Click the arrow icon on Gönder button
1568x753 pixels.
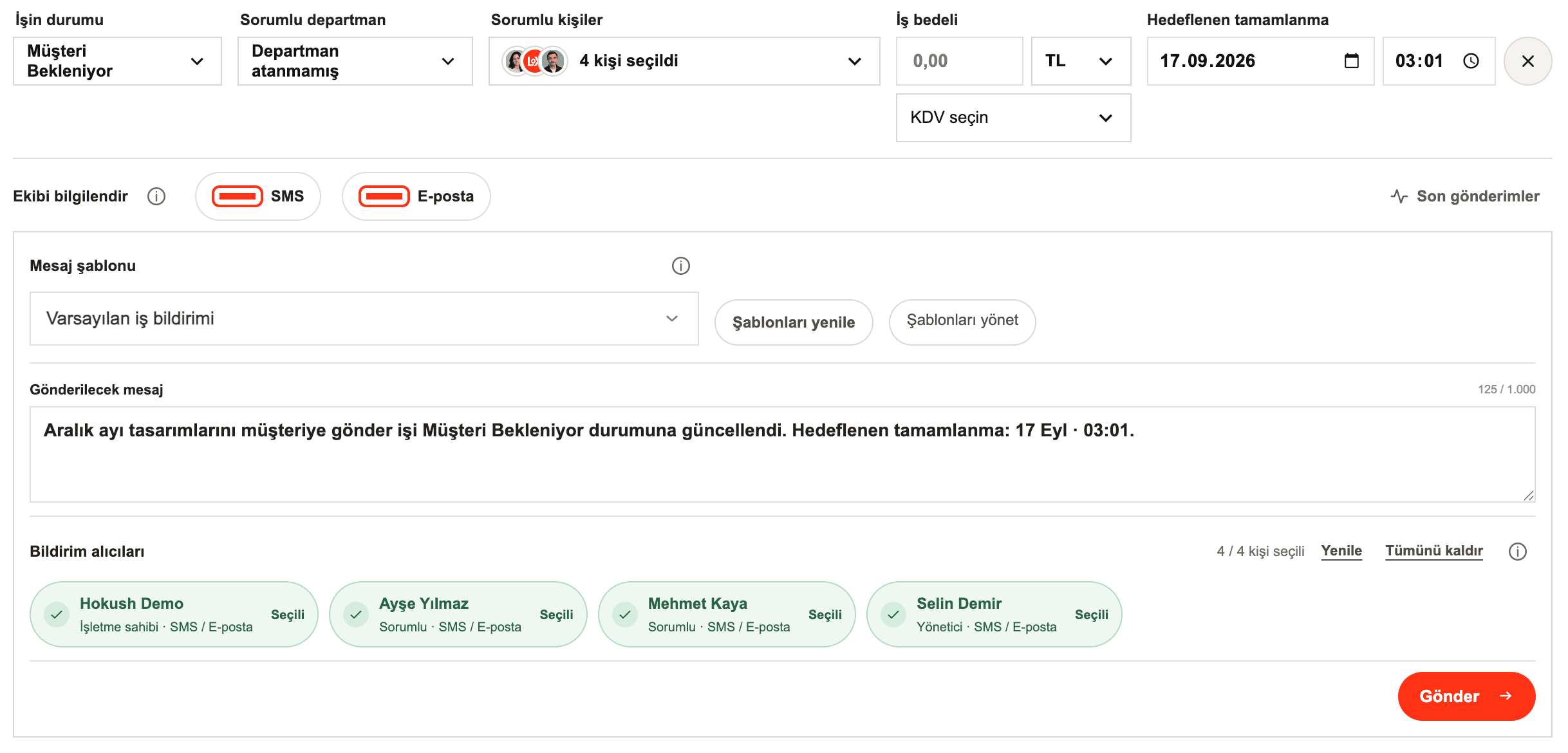tap(1506, 696)
